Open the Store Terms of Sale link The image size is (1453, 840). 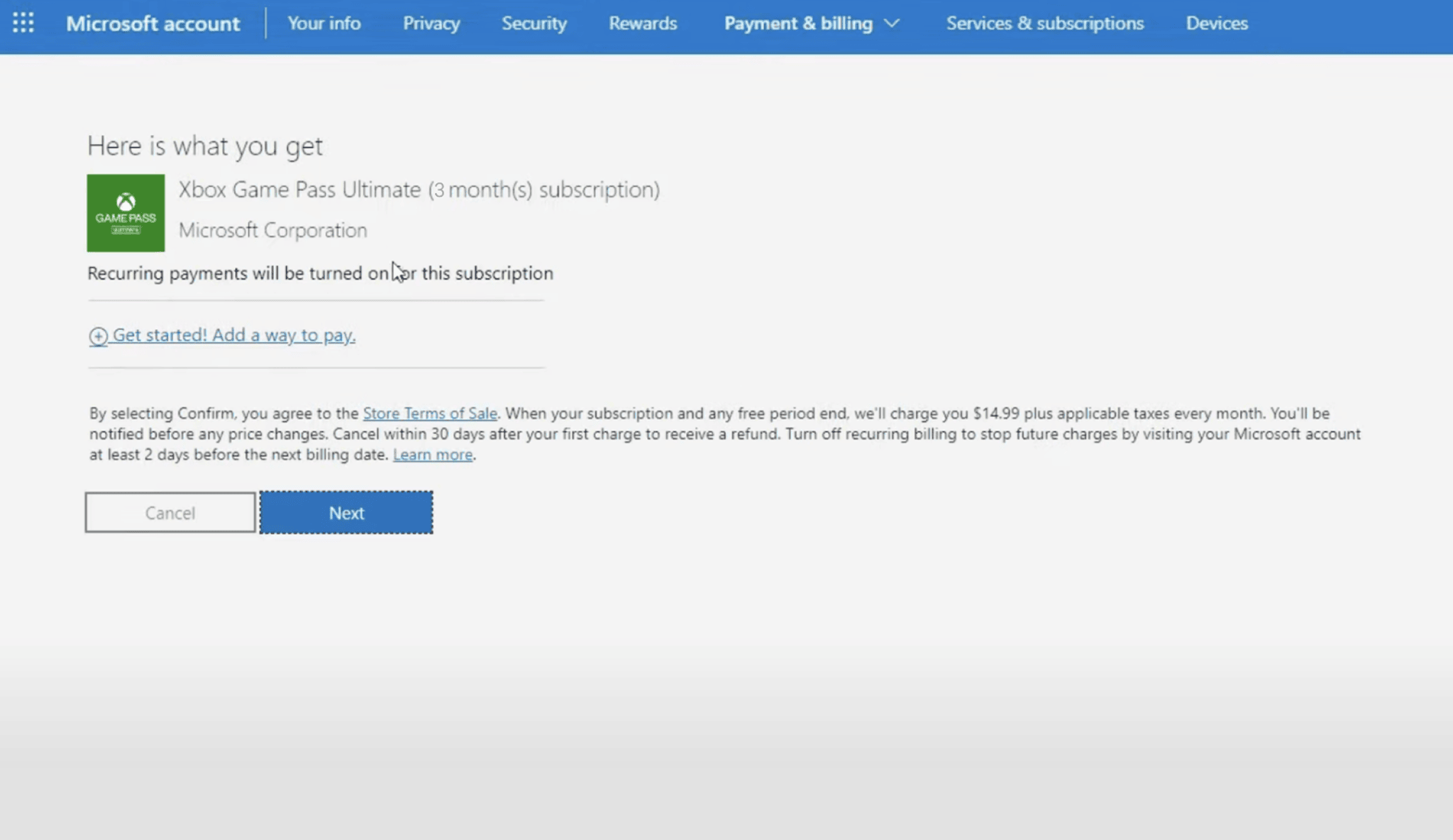tap(430, 413)
